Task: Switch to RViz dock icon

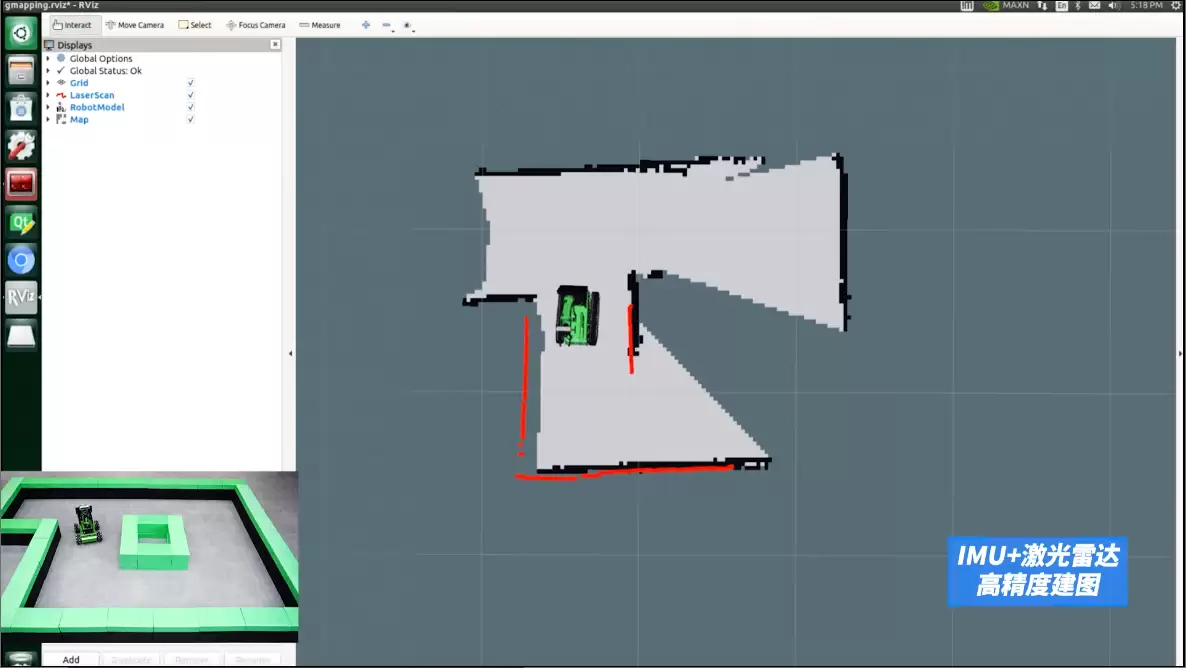Action: (21, 297)
